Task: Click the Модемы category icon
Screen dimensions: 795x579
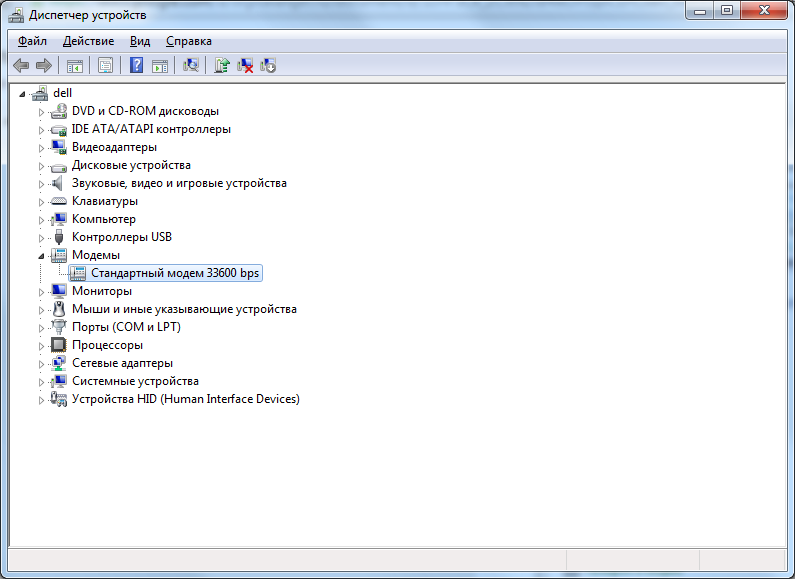Action: click(59, 255)
